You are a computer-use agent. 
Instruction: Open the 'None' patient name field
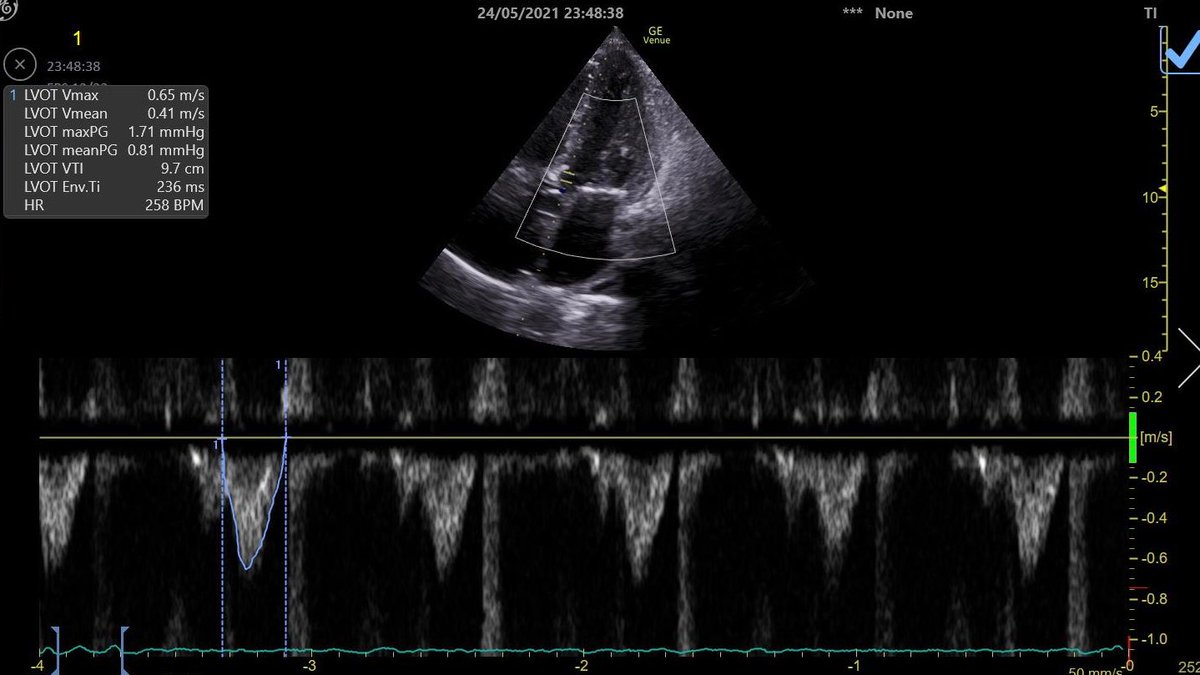892,13
